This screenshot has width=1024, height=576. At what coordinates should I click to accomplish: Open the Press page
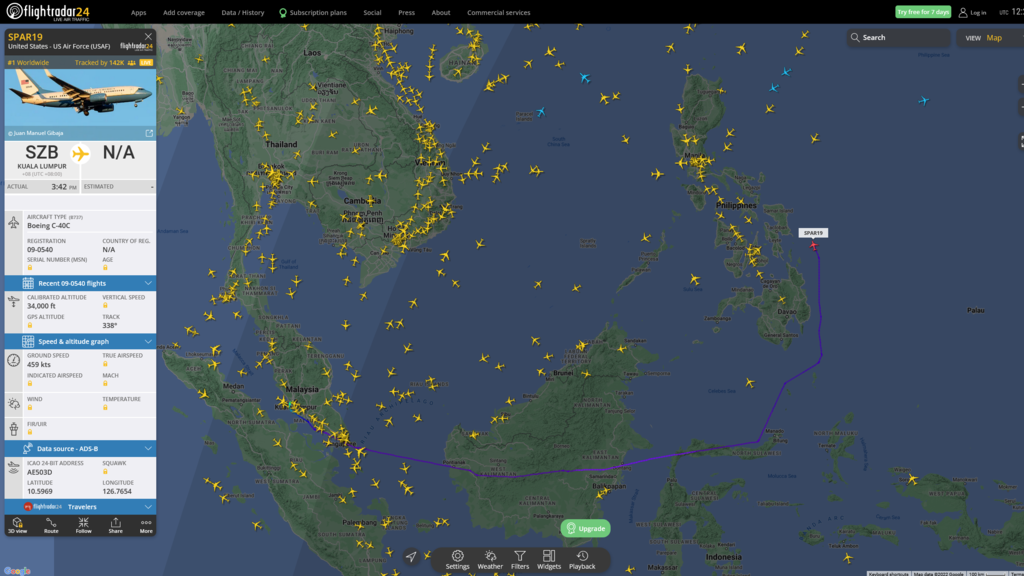coord(406,12)
